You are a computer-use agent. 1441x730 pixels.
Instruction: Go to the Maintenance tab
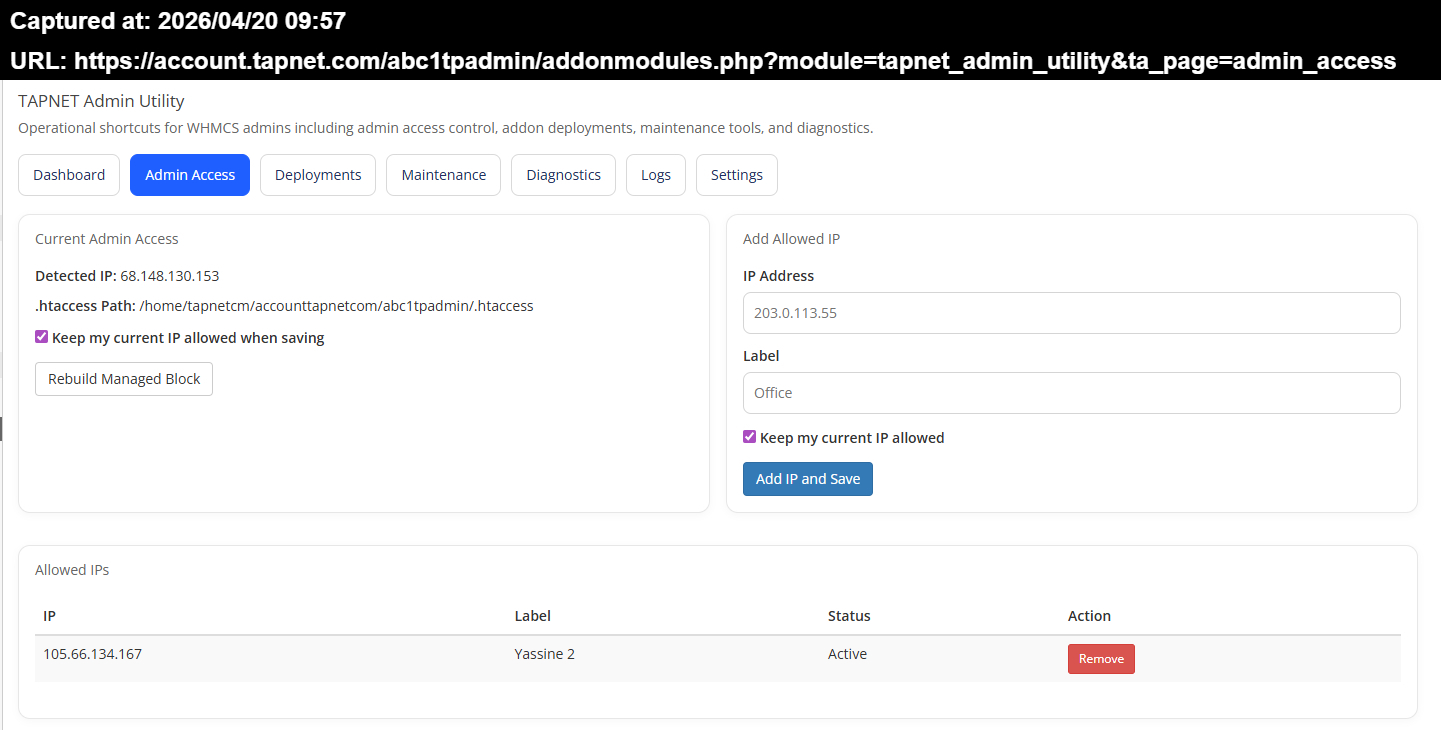443,175
